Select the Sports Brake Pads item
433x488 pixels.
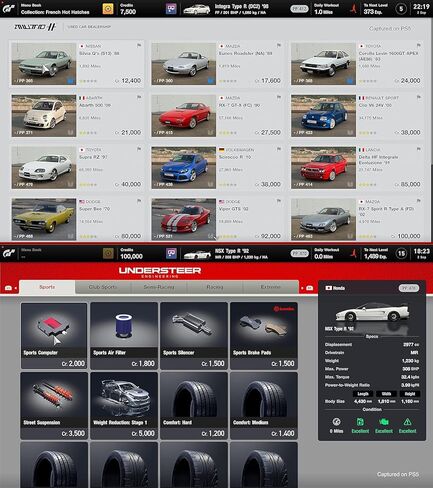pyautogui.click(x=264, y=336)
